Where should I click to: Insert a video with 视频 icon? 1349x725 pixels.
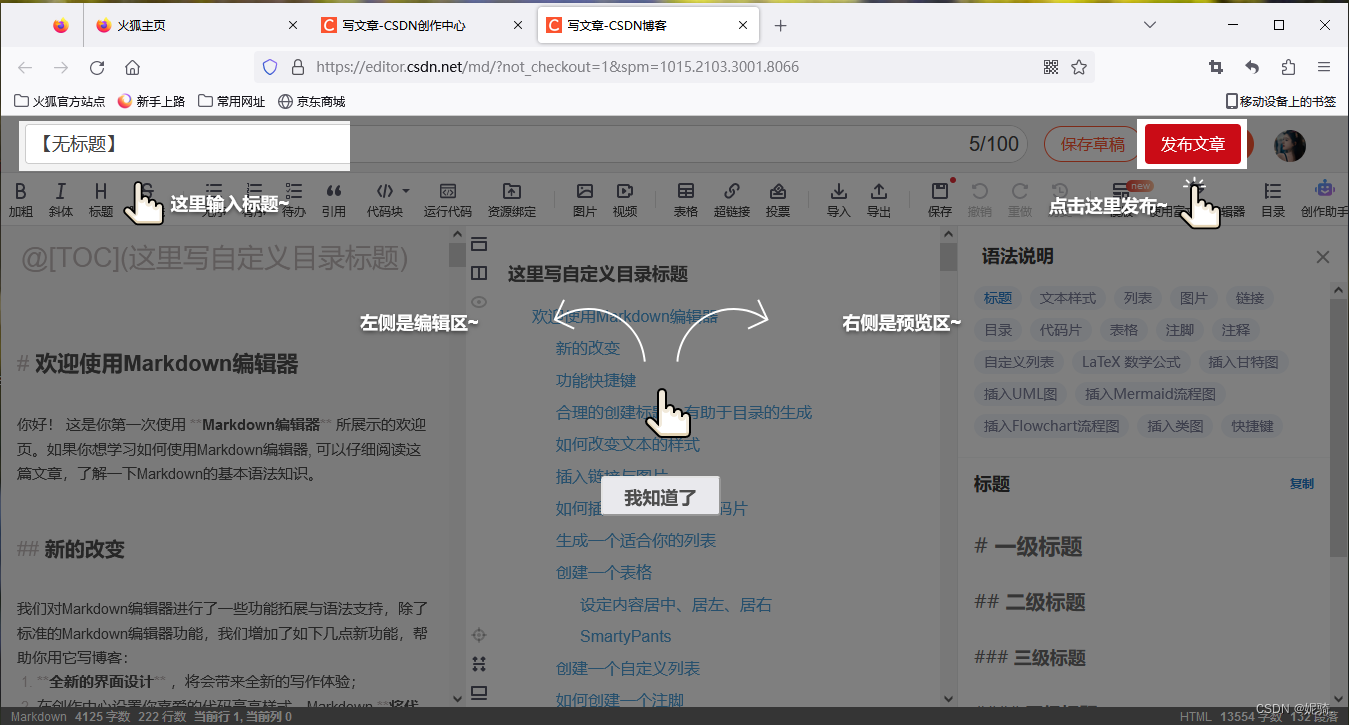click(625, 200)
